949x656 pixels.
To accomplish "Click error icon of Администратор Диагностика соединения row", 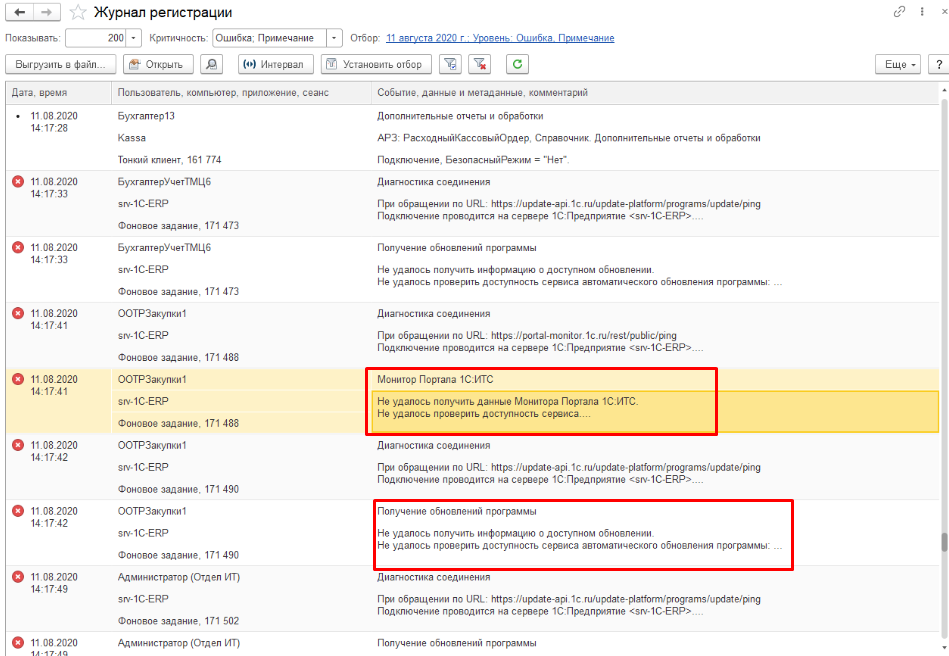I will tap(18, 577).
